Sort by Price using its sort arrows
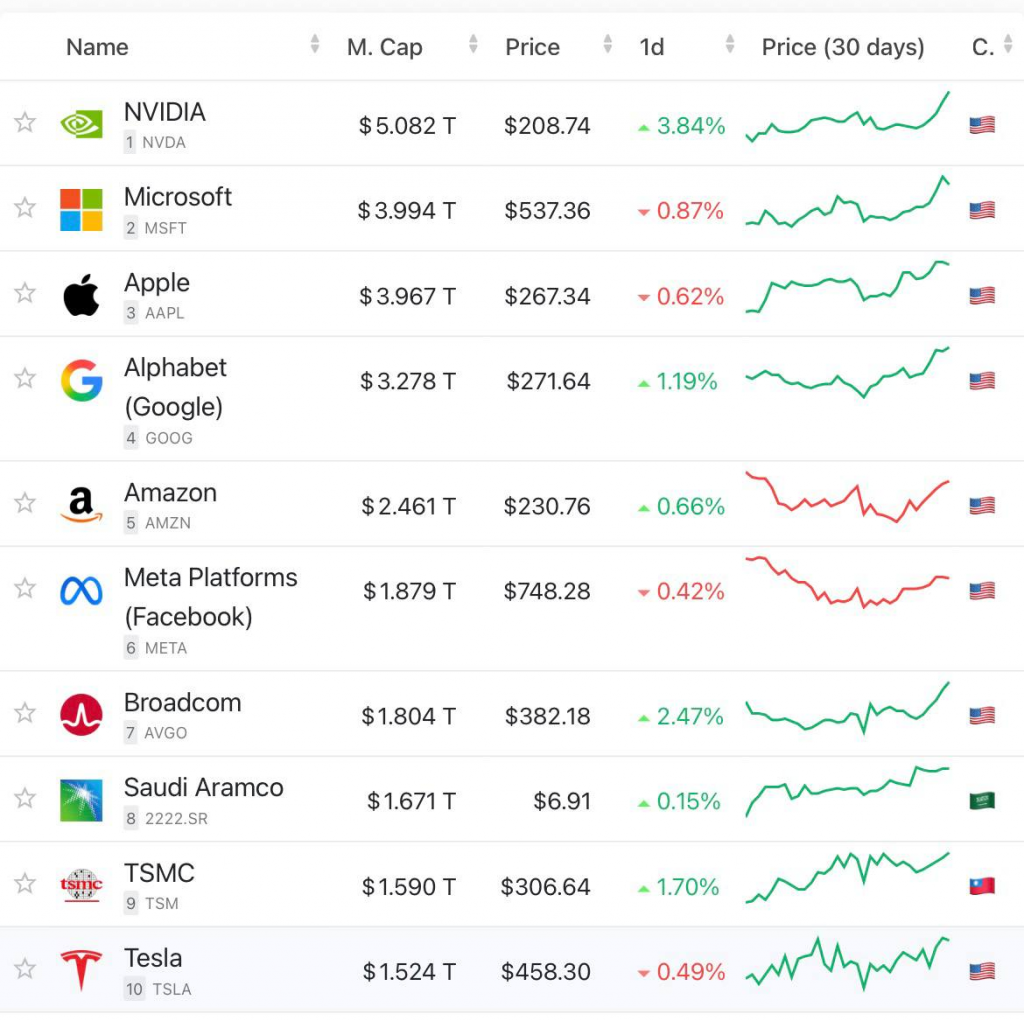Screen dimensions: 1024x1021 tap(607, 44)
